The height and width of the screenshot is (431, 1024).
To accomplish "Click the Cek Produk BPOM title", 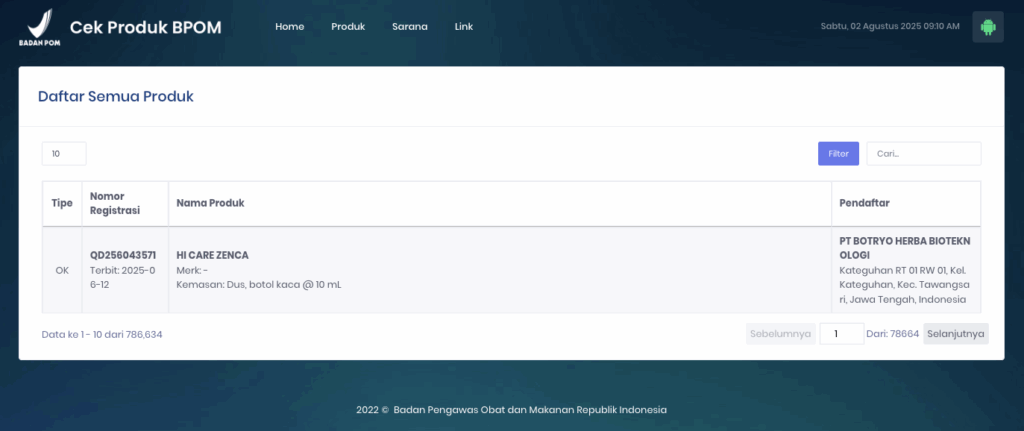I will [146, 27].
